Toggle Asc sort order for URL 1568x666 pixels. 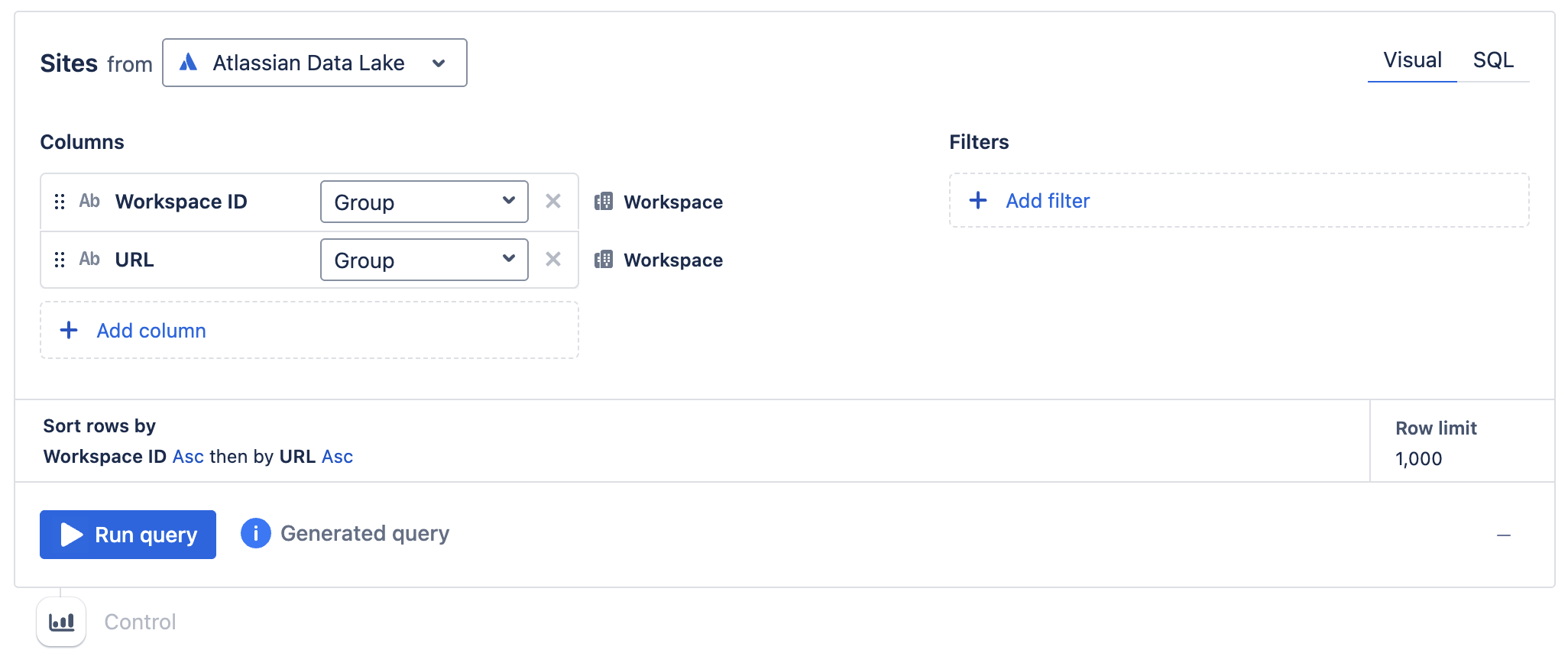click(337, 457)
